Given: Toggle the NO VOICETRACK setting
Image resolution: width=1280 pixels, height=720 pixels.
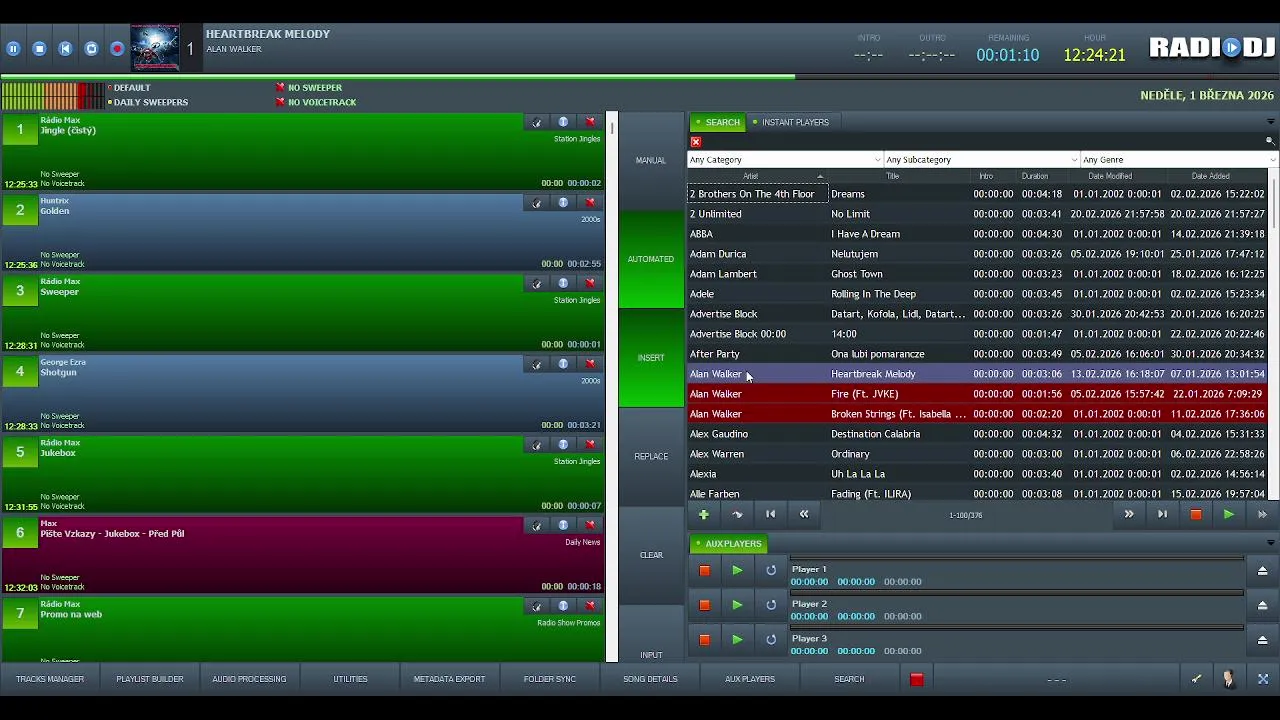Looking at the screenshot, I should 316,102.
